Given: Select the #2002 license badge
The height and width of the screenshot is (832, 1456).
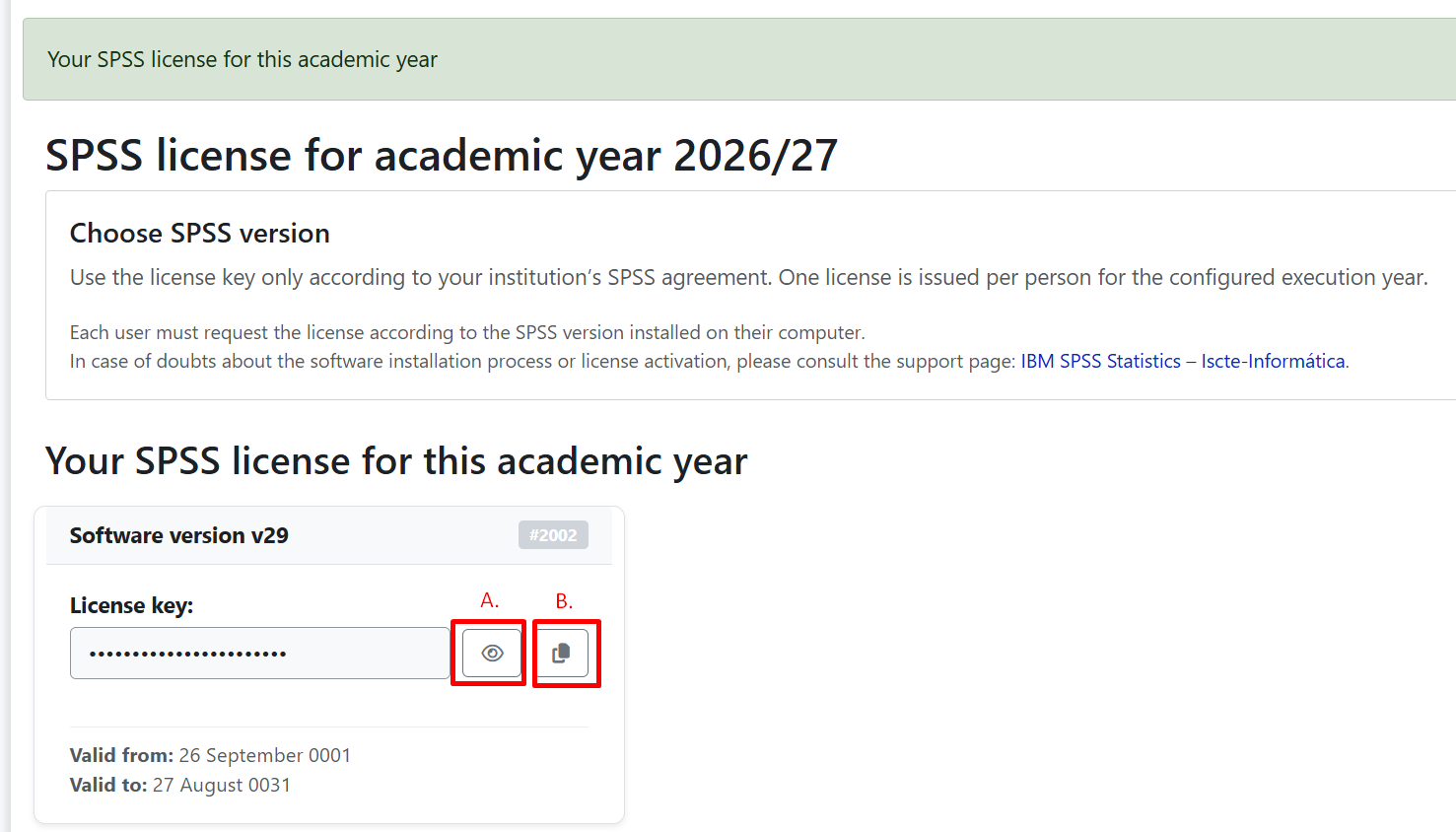Looking at the screenshot, I should coord(553,535).
